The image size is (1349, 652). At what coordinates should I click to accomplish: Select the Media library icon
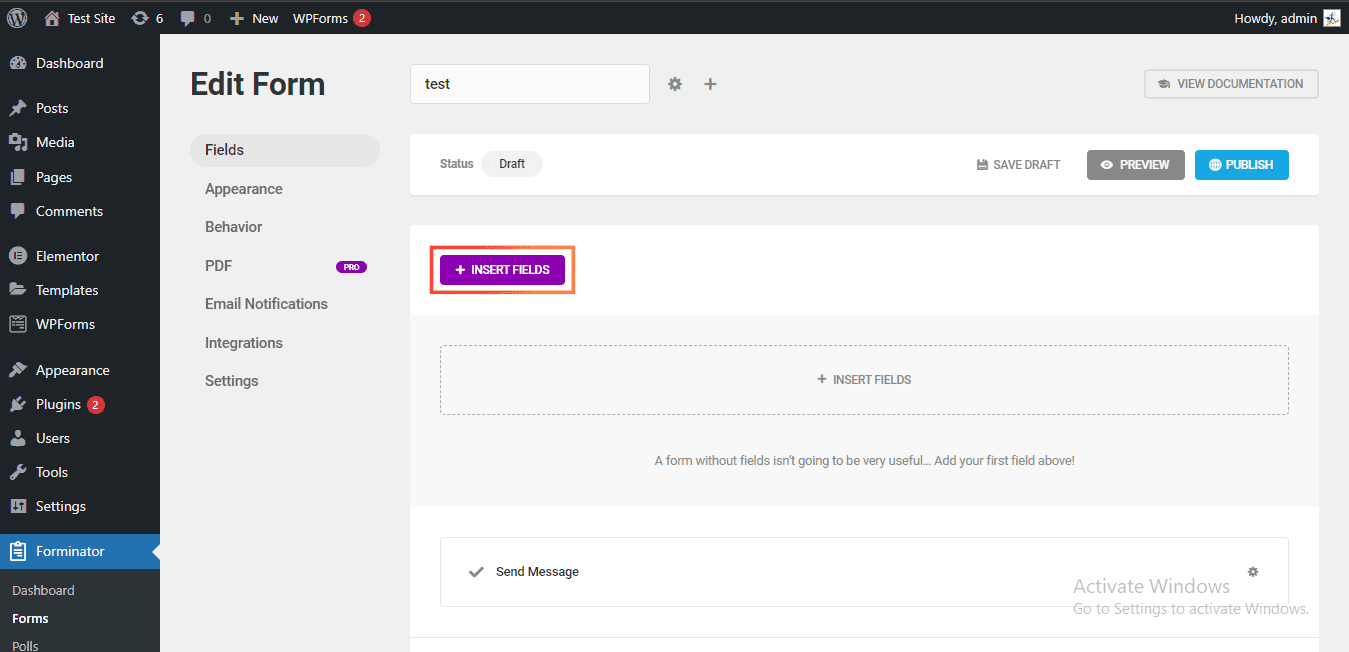click(20, 142)
